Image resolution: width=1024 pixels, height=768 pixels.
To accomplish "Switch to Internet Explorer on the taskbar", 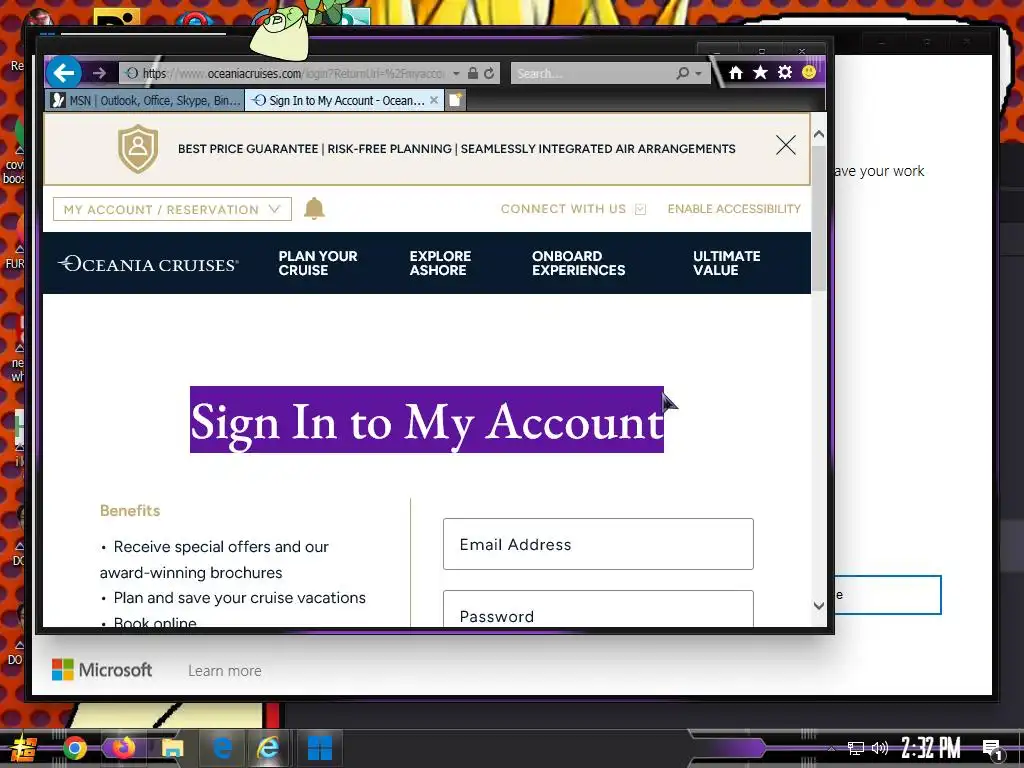I will (x=268, y=748).
